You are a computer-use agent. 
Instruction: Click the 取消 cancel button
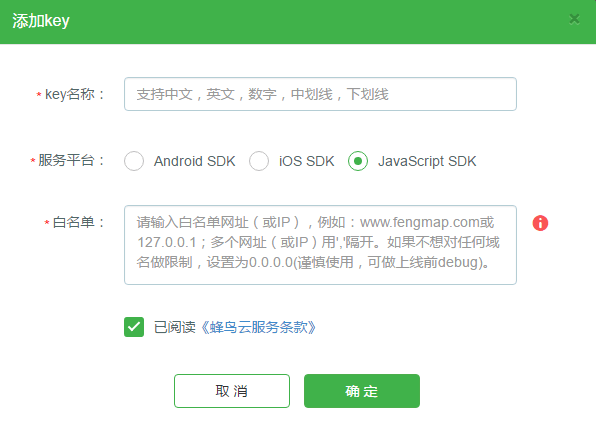click(x=232, y=391)
